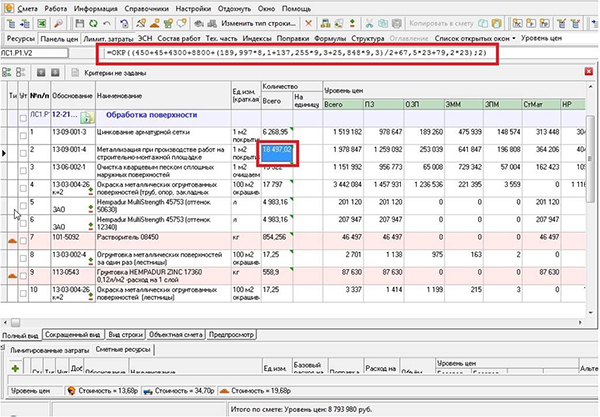The height and width of the screenshot is (417, 600).
Task: Tick the checkbox for row 7 Растворитель 08450
Action: tap(23, 241)
